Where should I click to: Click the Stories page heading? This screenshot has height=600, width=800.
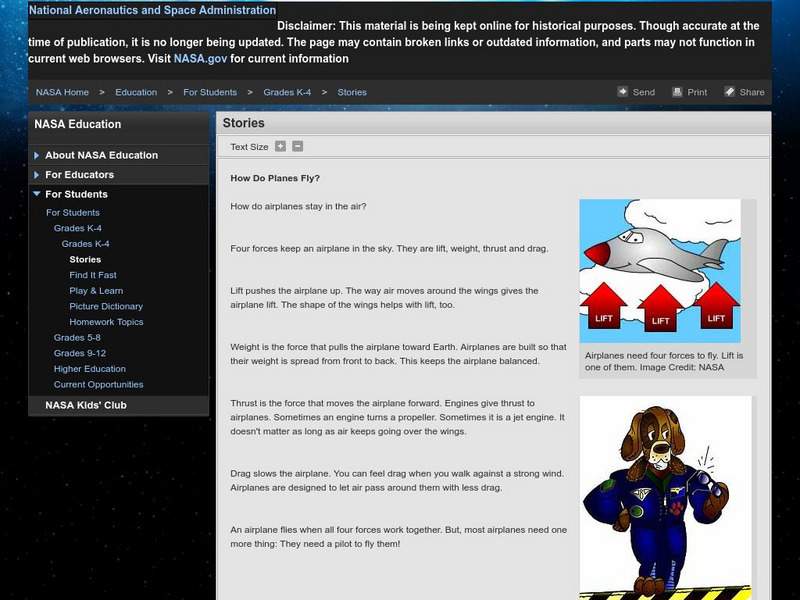click(x=243, y=123)
